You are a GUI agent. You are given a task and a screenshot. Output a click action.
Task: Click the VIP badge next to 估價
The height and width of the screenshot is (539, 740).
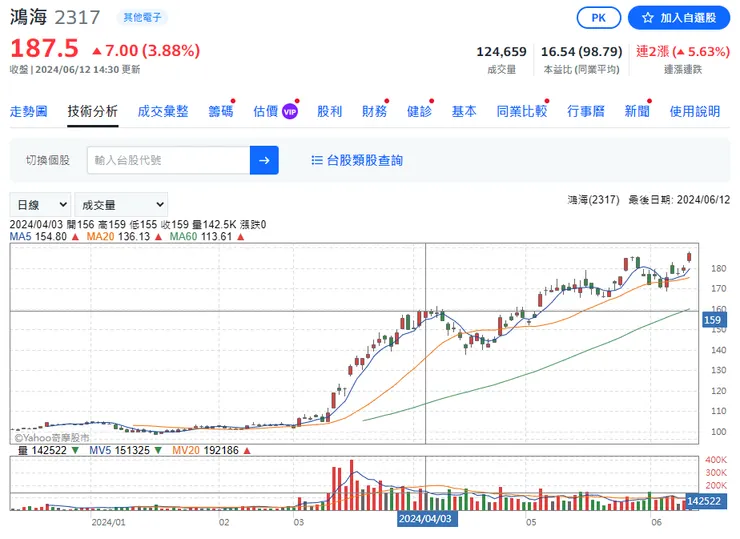point(290,112)
